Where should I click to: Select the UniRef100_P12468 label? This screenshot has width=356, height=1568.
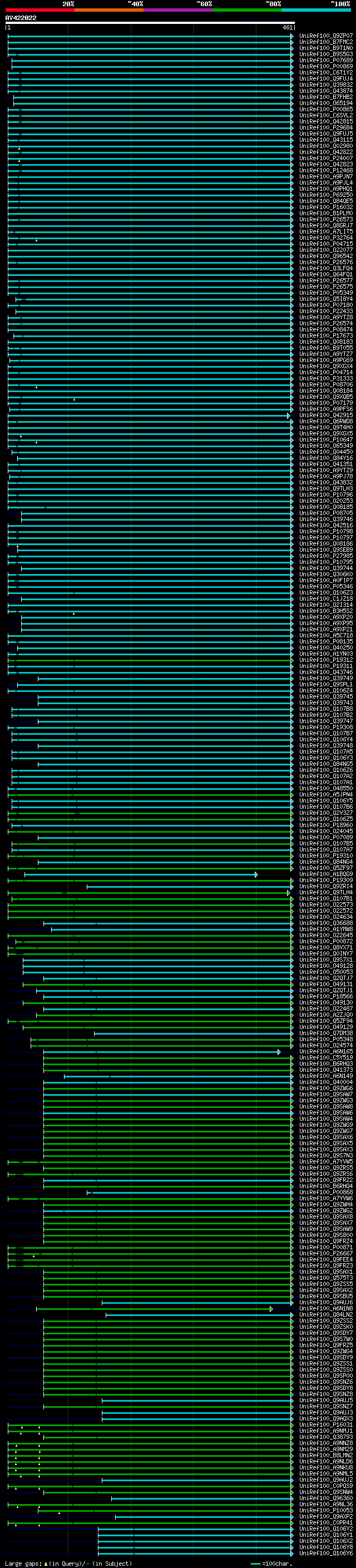[325, 170]
